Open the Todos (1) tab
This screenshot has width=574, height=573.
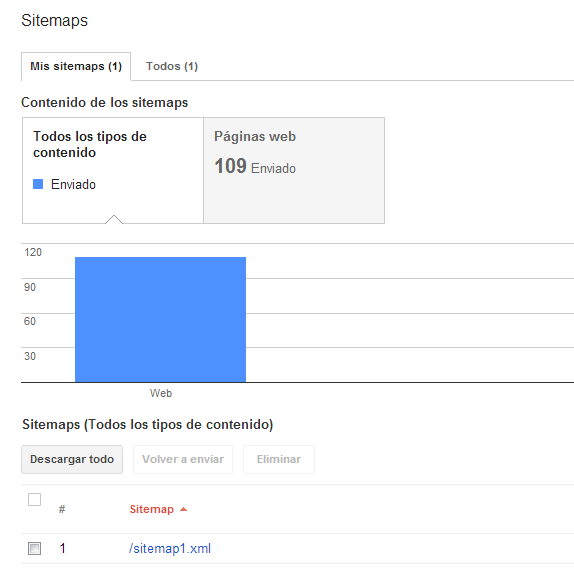(x=172, y=66)
